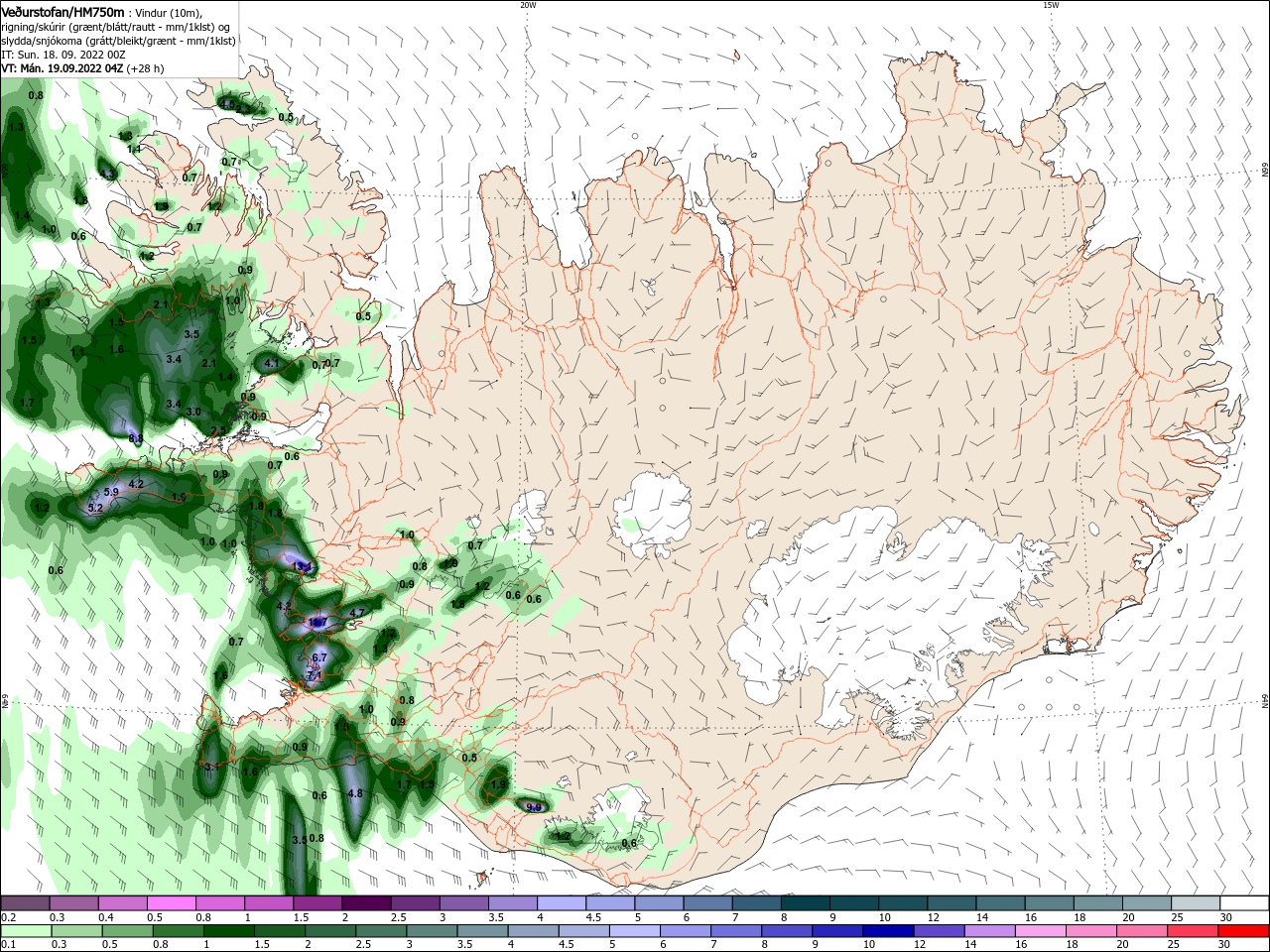Click the 5.2 precipitation value
The image size is (1270, 952).
click(95, 508)
